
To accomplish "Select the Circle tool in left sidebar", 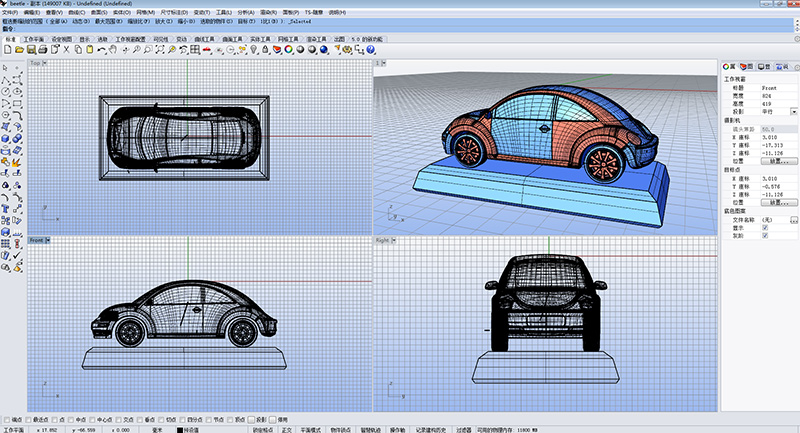I will [x=5, y=92].
